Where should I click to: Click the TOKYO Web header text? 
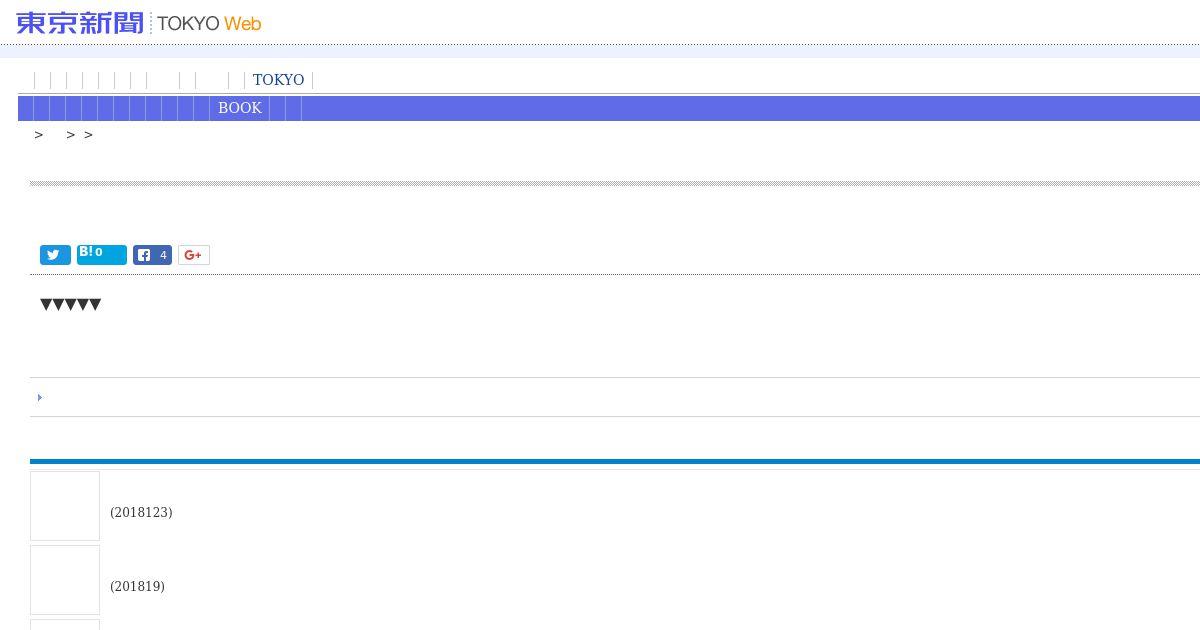[209, 23]
